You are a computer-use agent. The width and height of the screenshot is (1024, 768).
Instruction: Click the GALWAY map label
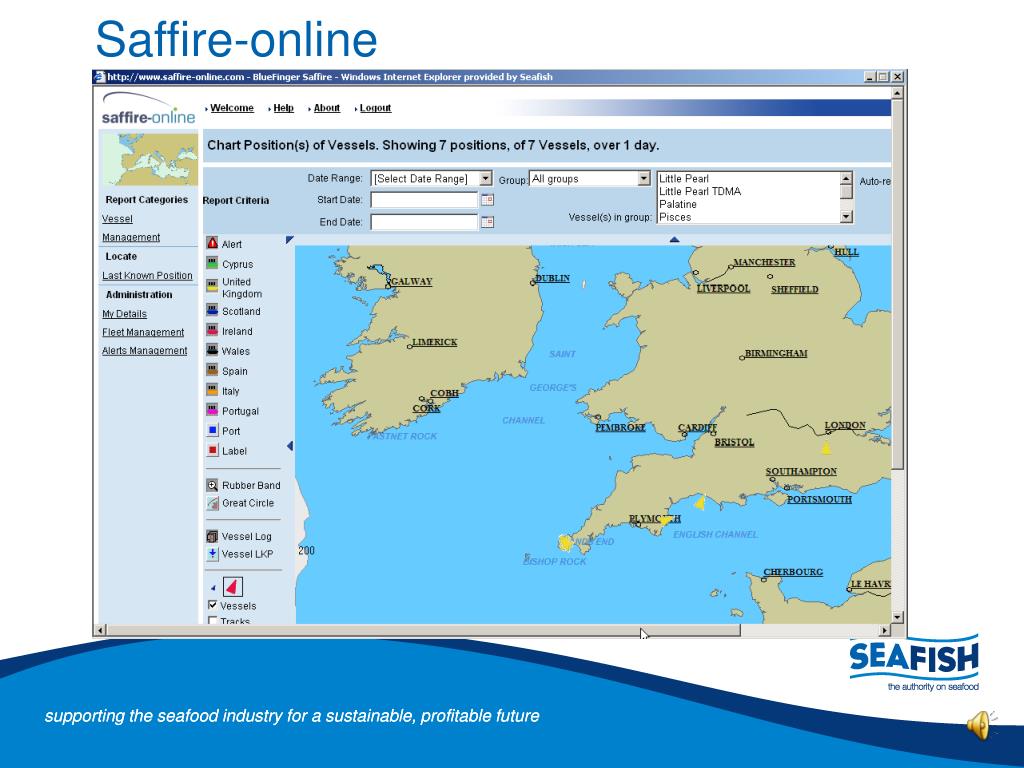pos(411,281)
